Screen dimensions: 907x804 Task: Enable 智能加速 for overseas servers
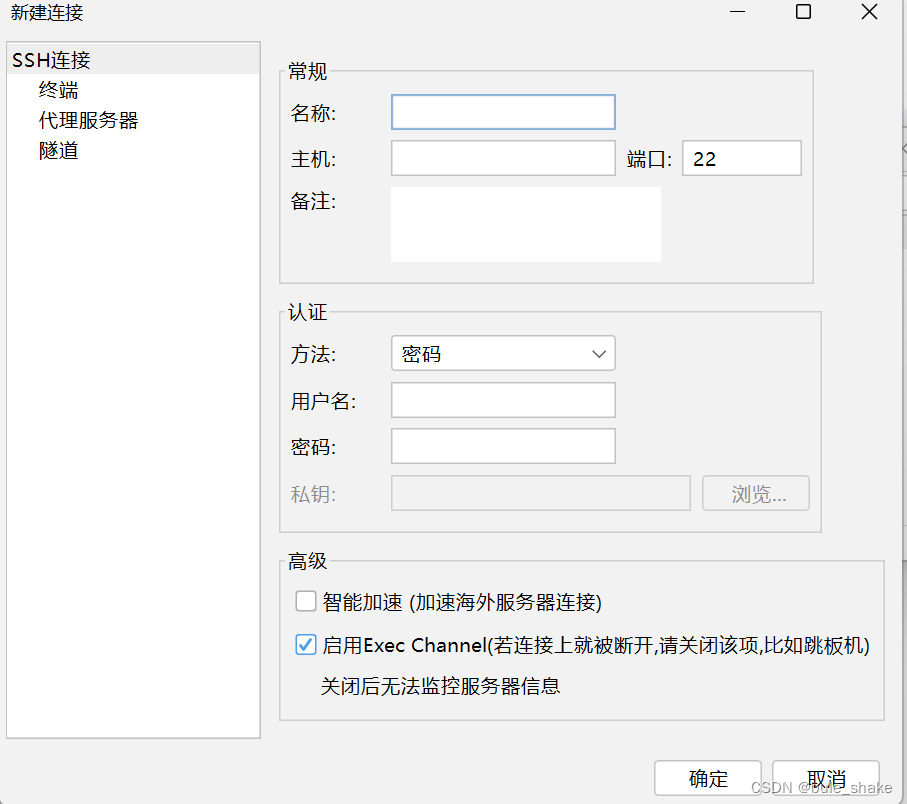pos(305,601)
